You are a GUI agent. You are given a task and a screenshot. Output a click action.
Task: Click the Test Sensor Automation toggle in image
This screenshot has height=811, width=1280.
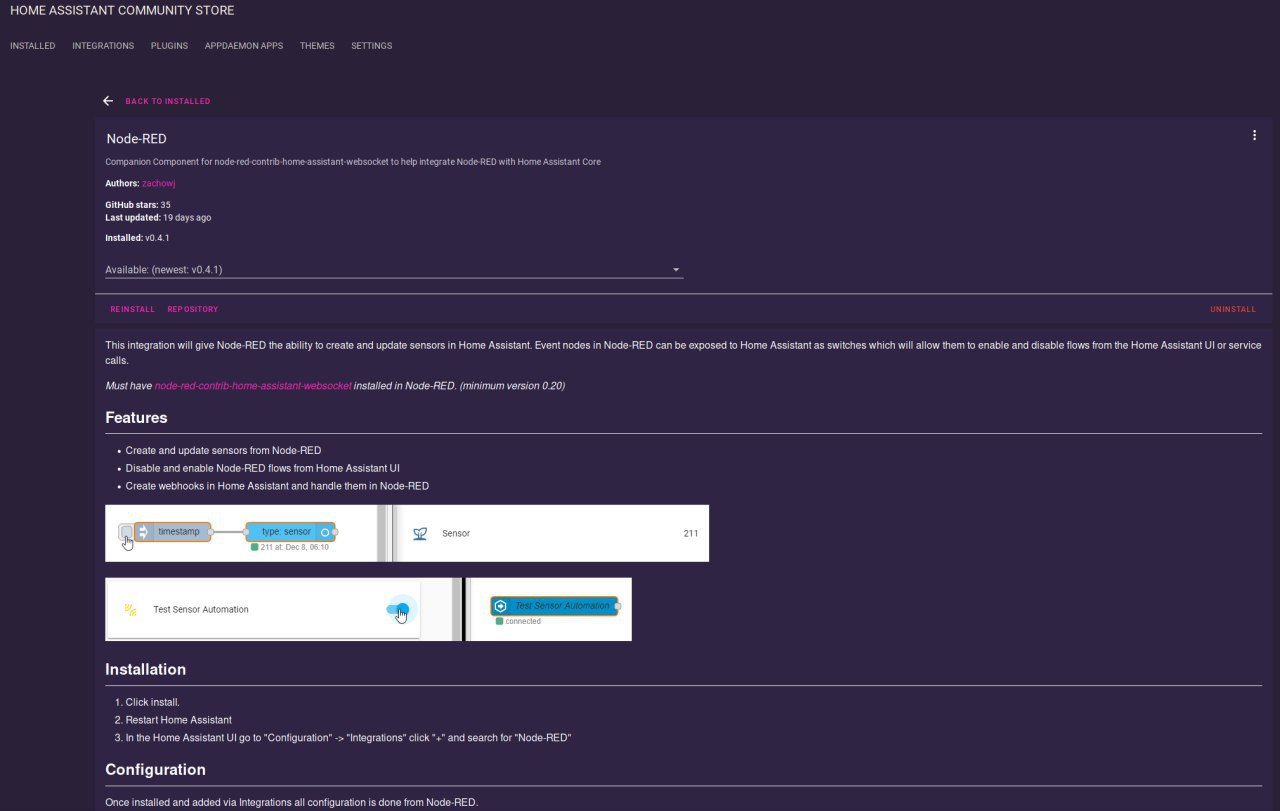398,609
